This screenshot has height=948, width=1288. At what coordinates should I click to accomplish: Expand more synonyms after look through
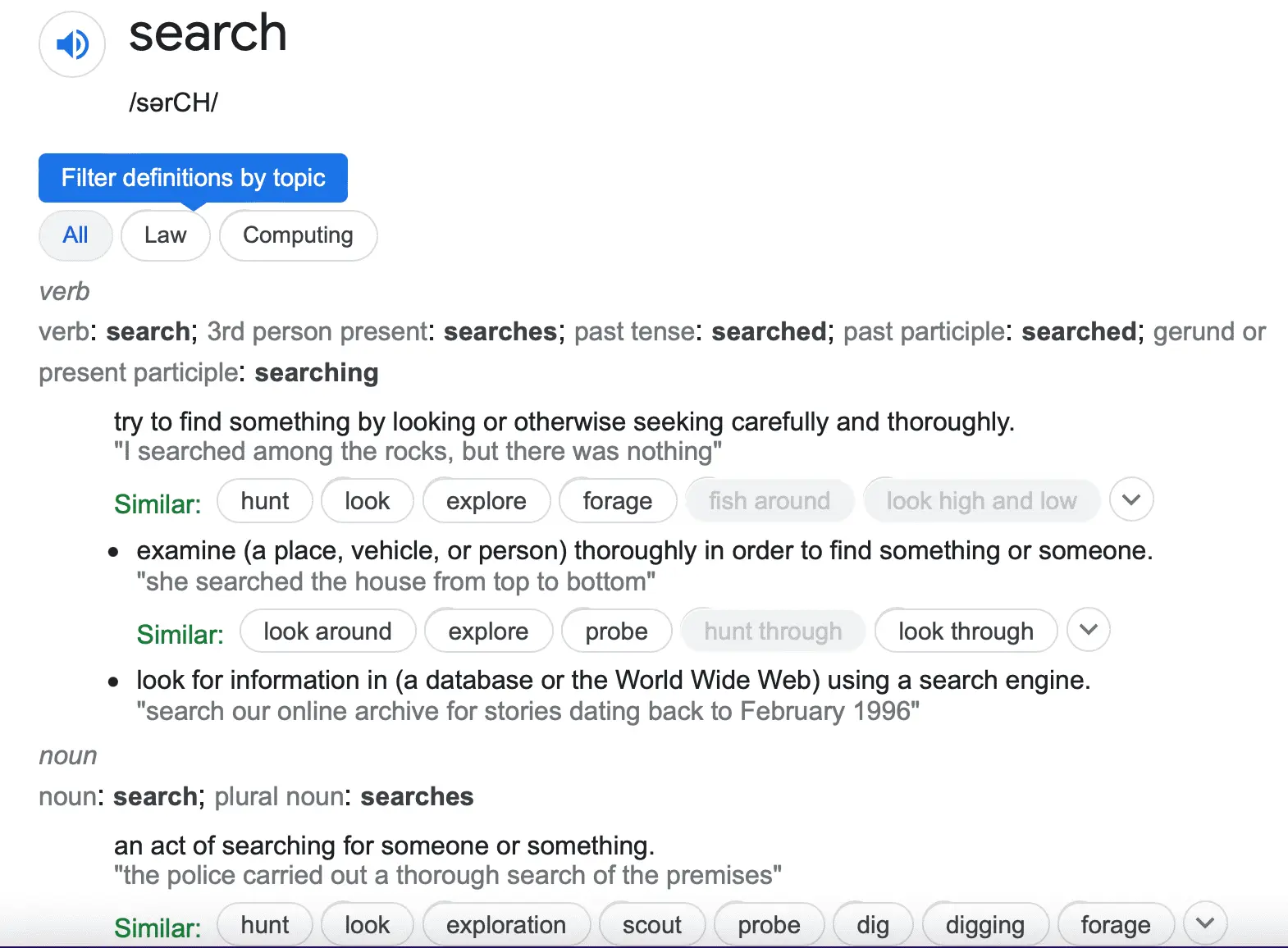(1089, 631)
